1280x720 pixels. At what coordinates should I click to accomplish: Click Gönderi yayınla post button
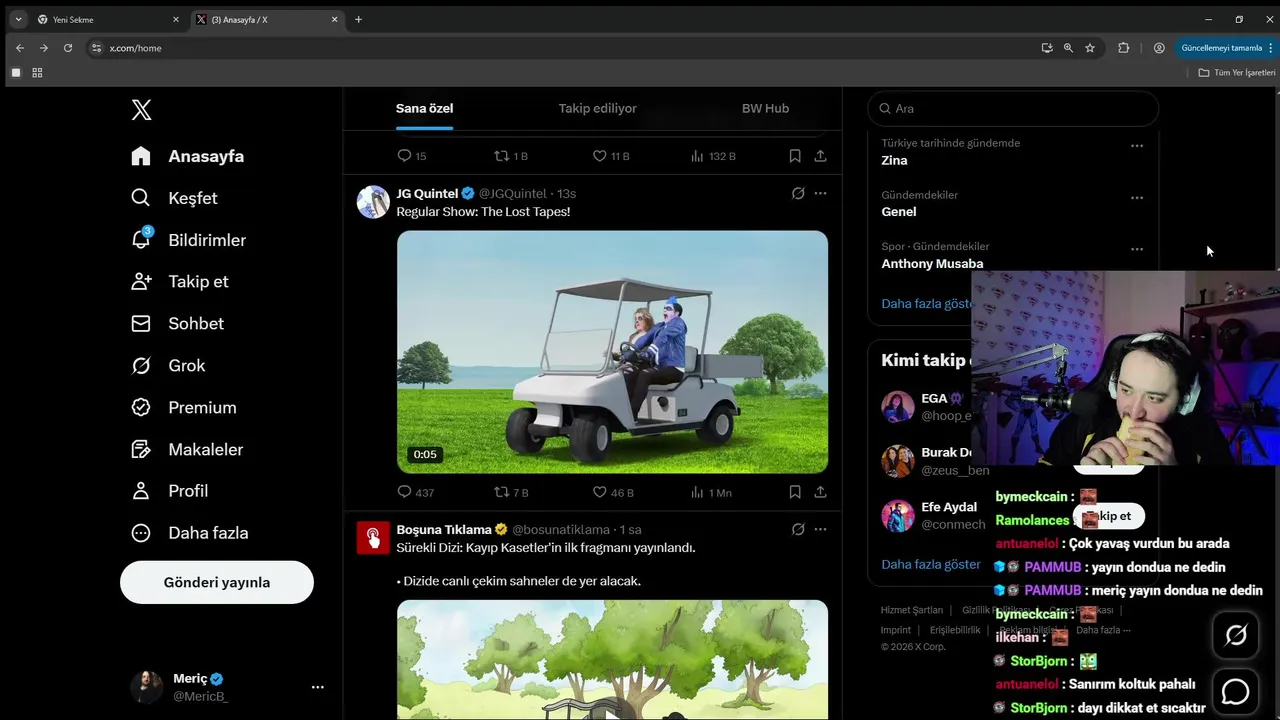tap(217, 582)
